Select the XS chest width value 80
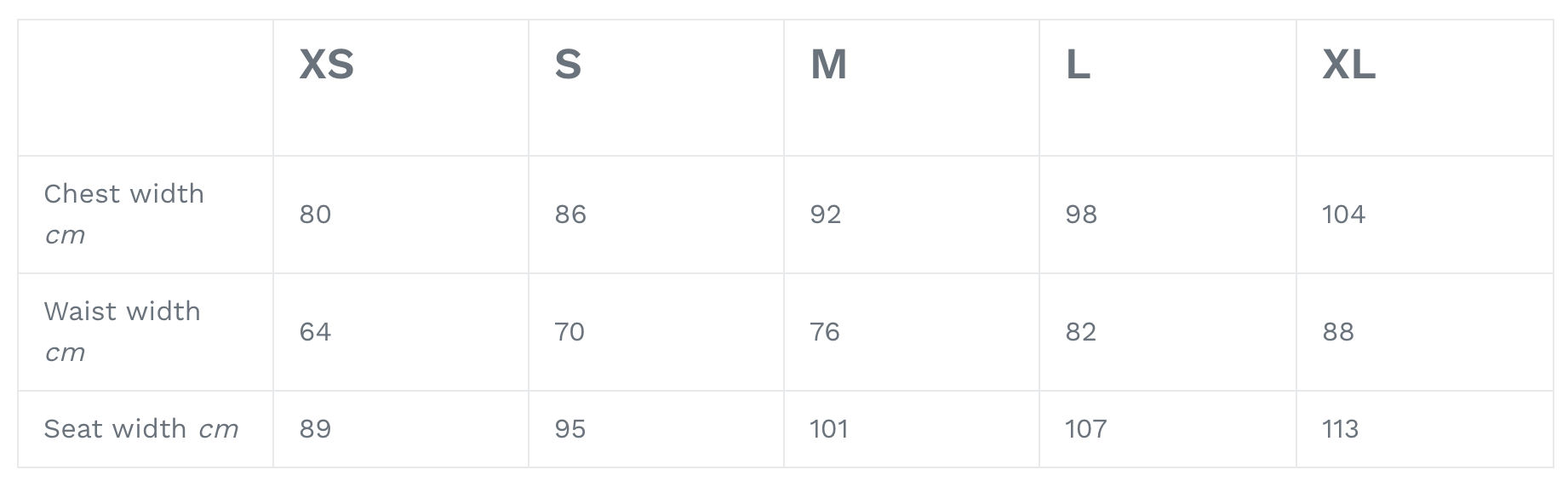This screenshot has height=487, width=1568. click(315, 215)
